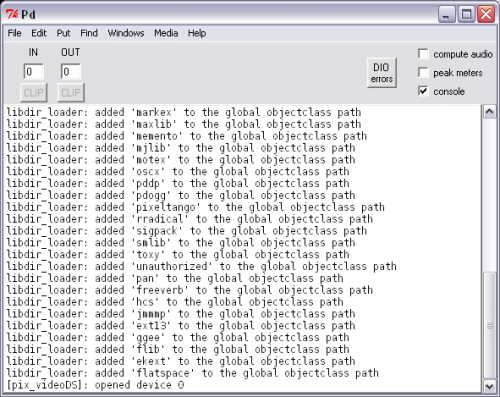Open the Windows menu

tap(126, 33)
